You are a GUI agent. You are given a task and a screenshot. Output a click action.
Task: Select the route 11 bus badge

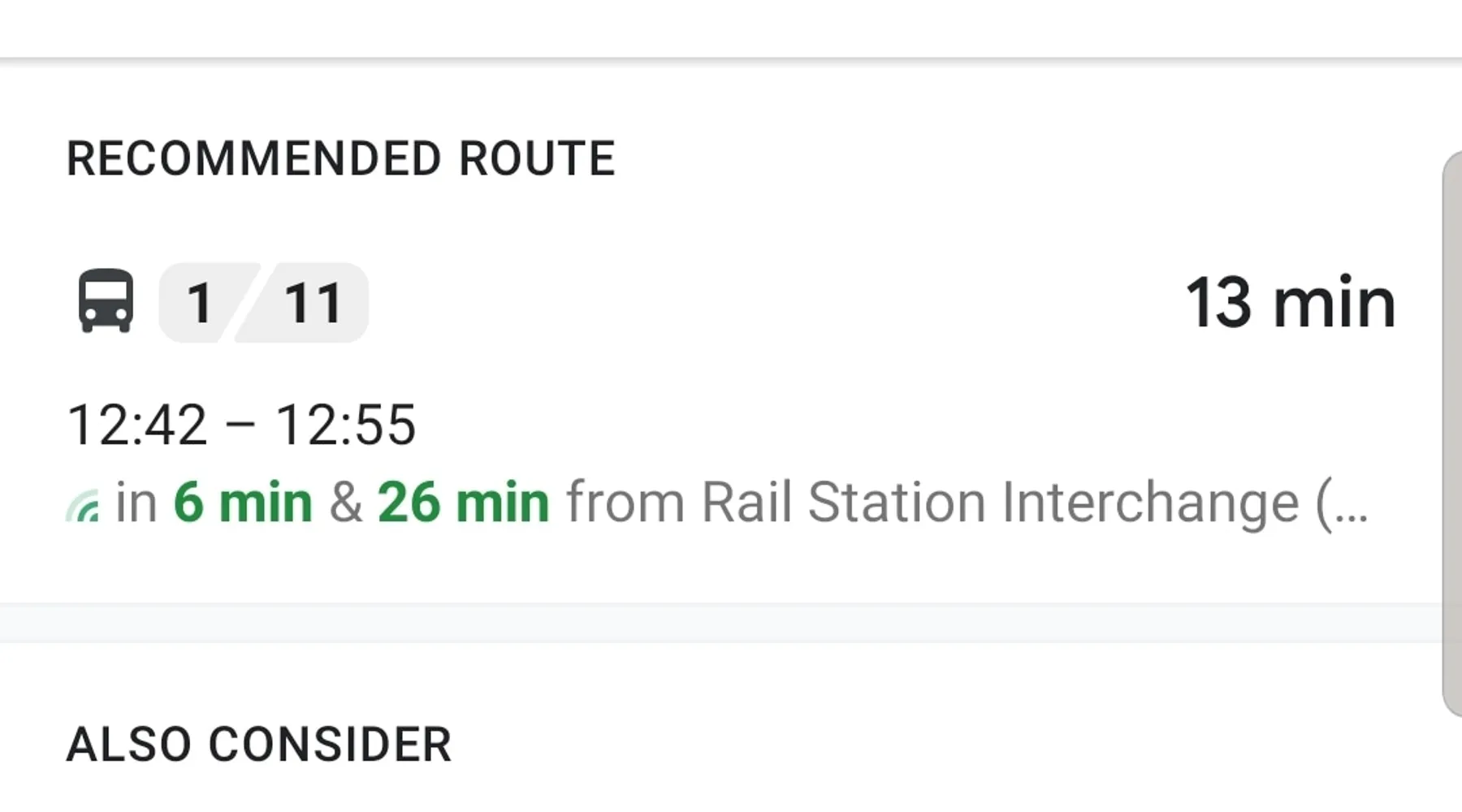point(313,303)
